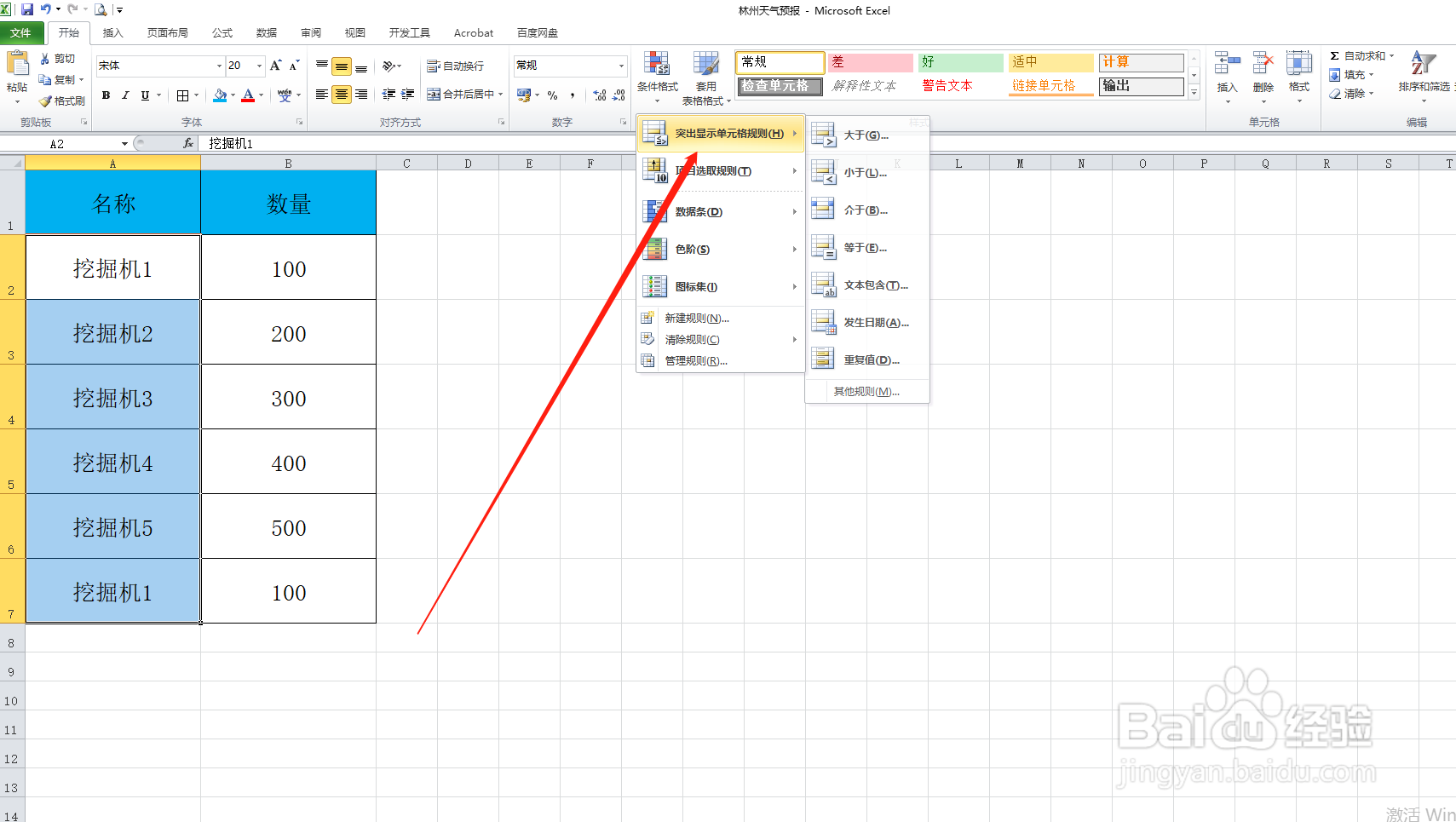This screenshot has width=1456, height=822.
Task: Click the percent style icon
Action: point(553,95)
